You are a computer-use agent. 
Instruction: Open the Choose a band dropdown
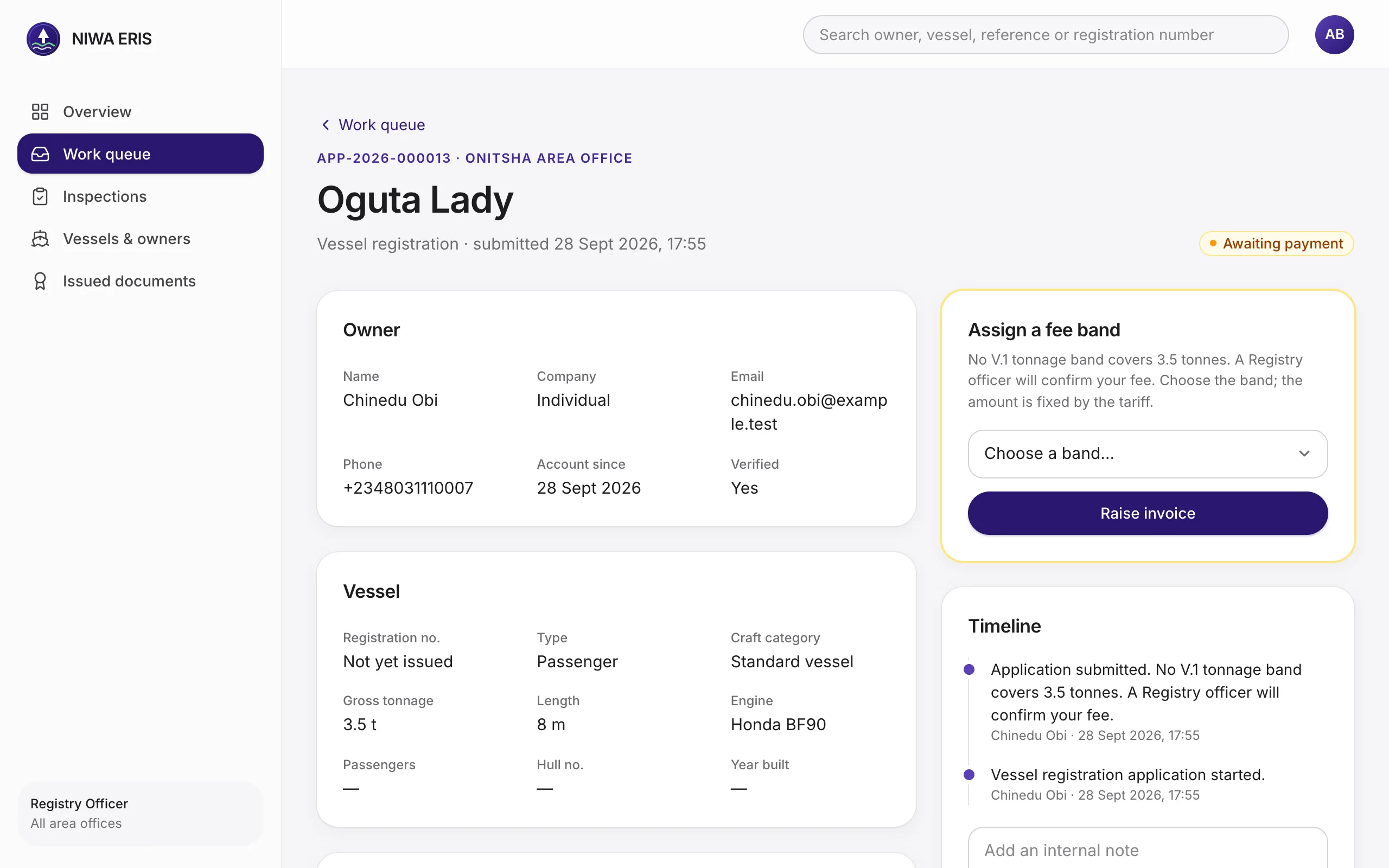pos(1148,454)
